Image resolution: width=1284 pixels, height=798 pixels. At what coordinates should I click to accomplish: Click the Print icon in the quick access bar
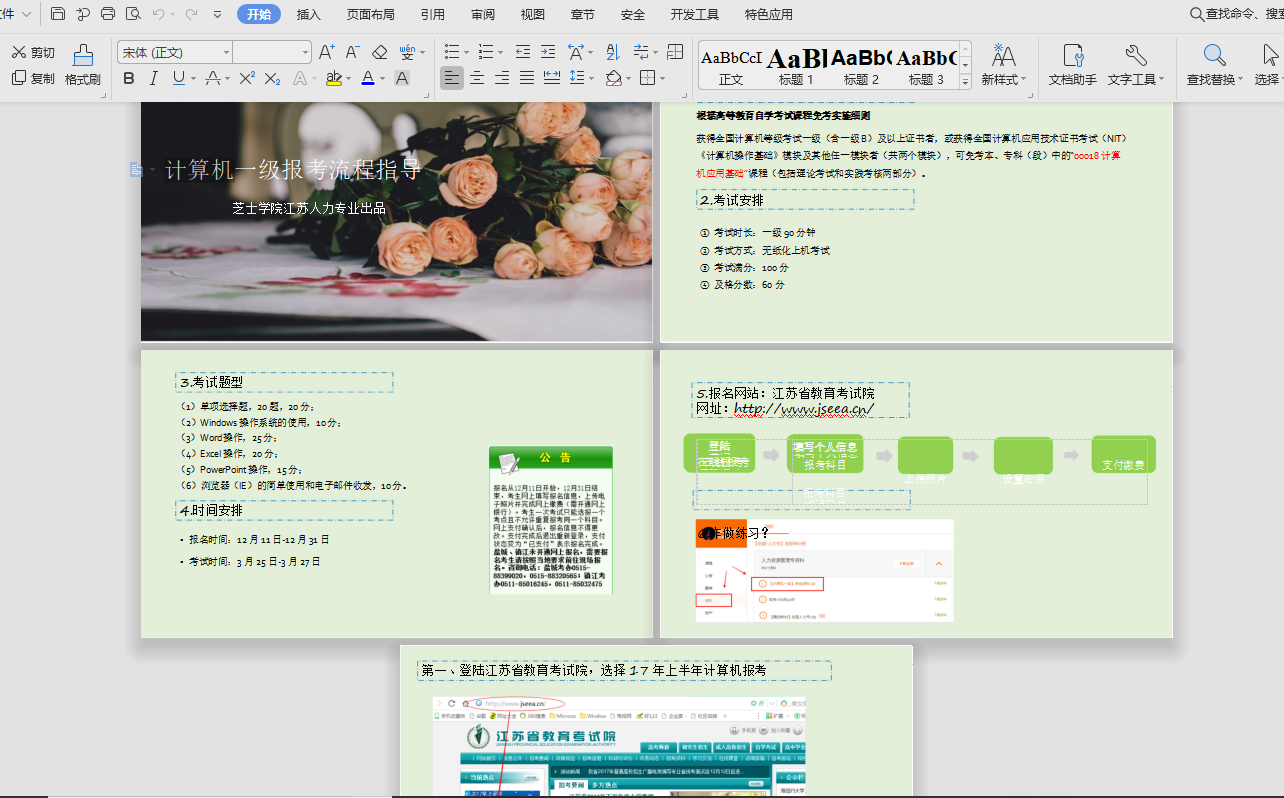[x=107, y=14]
